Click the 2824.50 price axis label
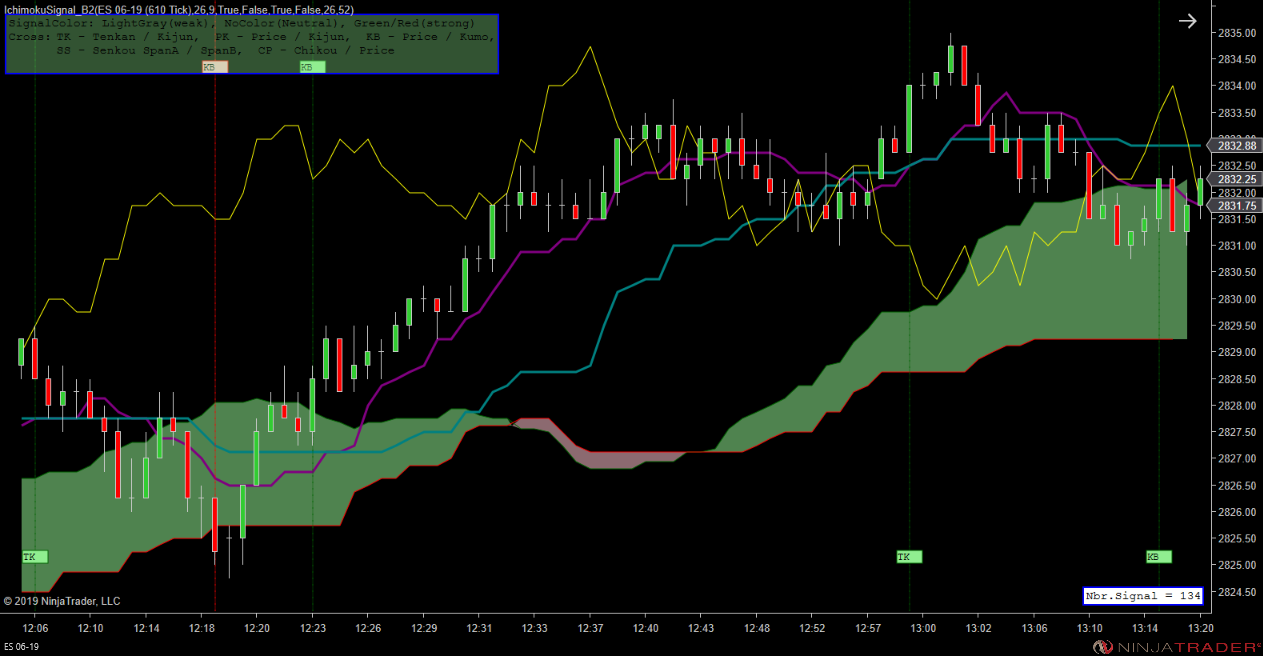The width and height of the screenshot is (1263, 656). pos(1238,592)
